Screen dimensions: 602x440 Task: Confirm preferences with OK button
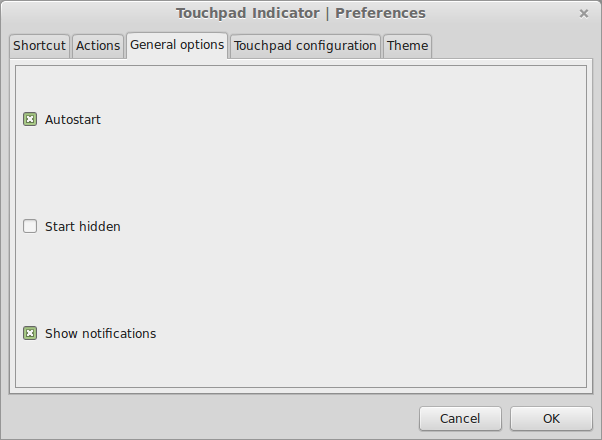pyautogui.click(x=551, y=418)
